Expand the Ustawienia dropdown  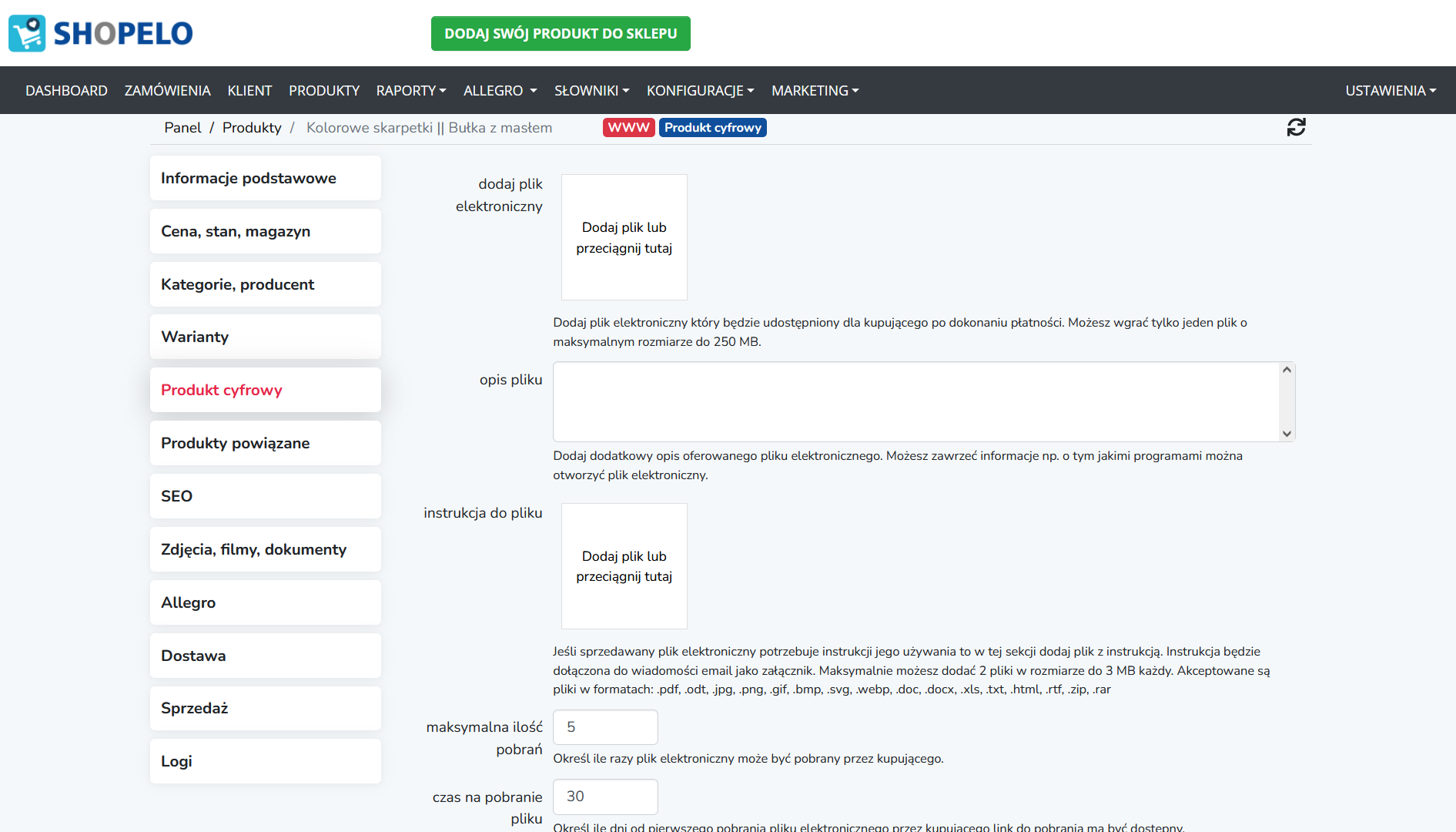[x=1391, y=90]
